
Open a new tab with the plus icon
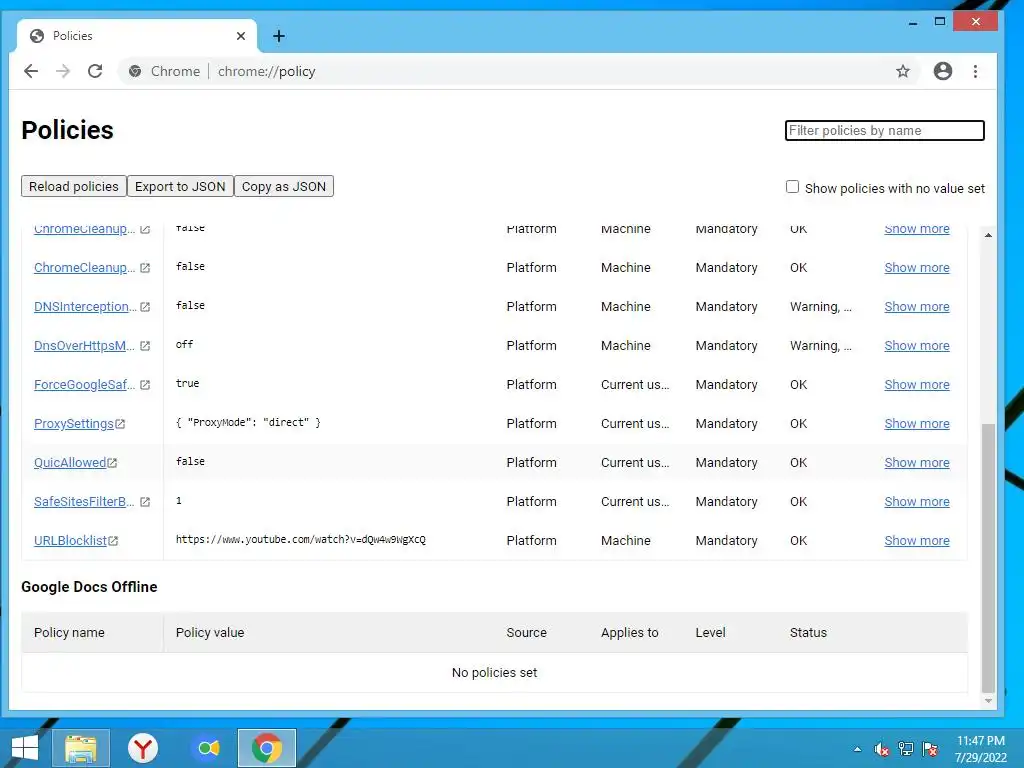click(279, 36)
